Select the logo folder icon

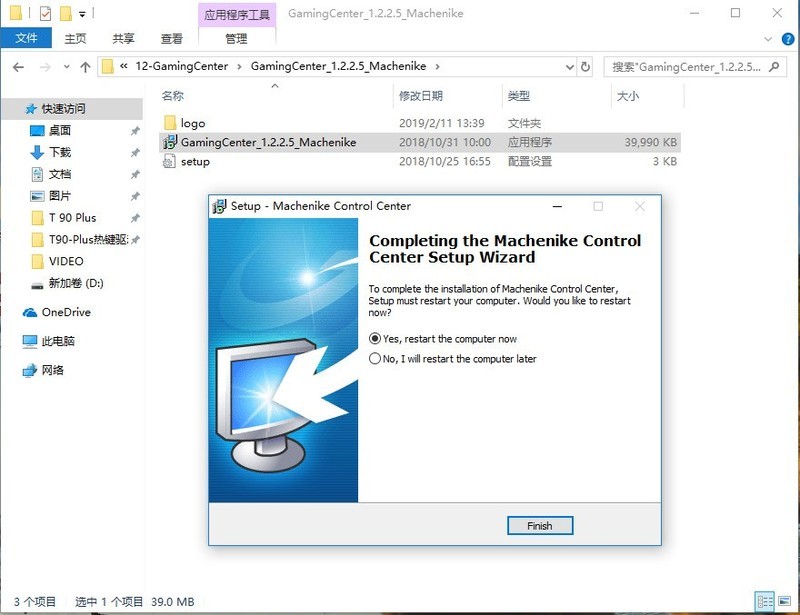pos(170,122)
